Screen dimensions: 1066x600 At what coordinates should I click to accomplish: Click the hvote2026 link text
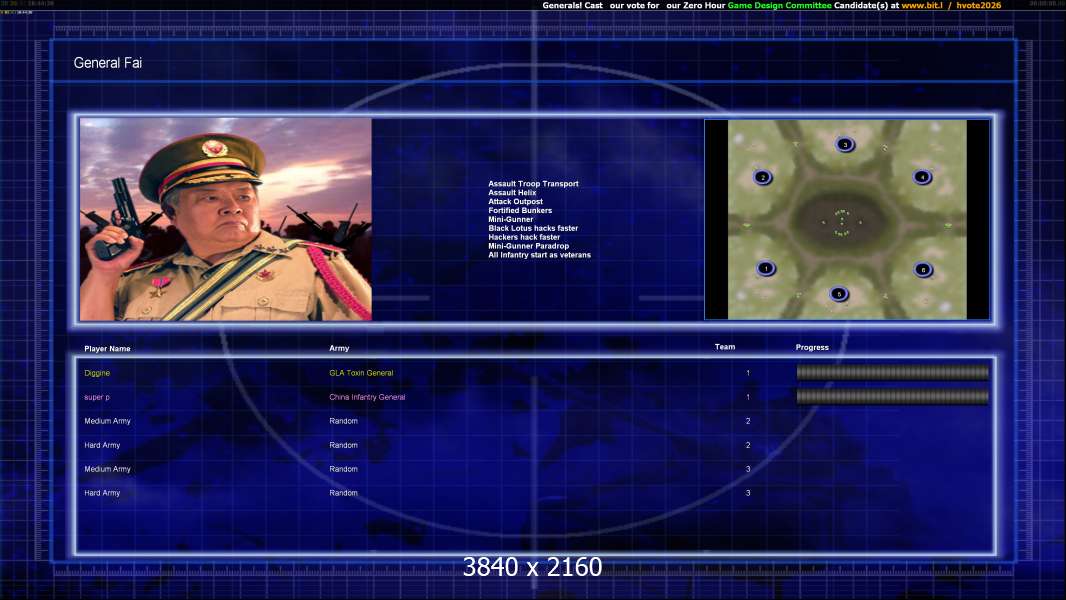pyautogui.click(x=978, y=6)
